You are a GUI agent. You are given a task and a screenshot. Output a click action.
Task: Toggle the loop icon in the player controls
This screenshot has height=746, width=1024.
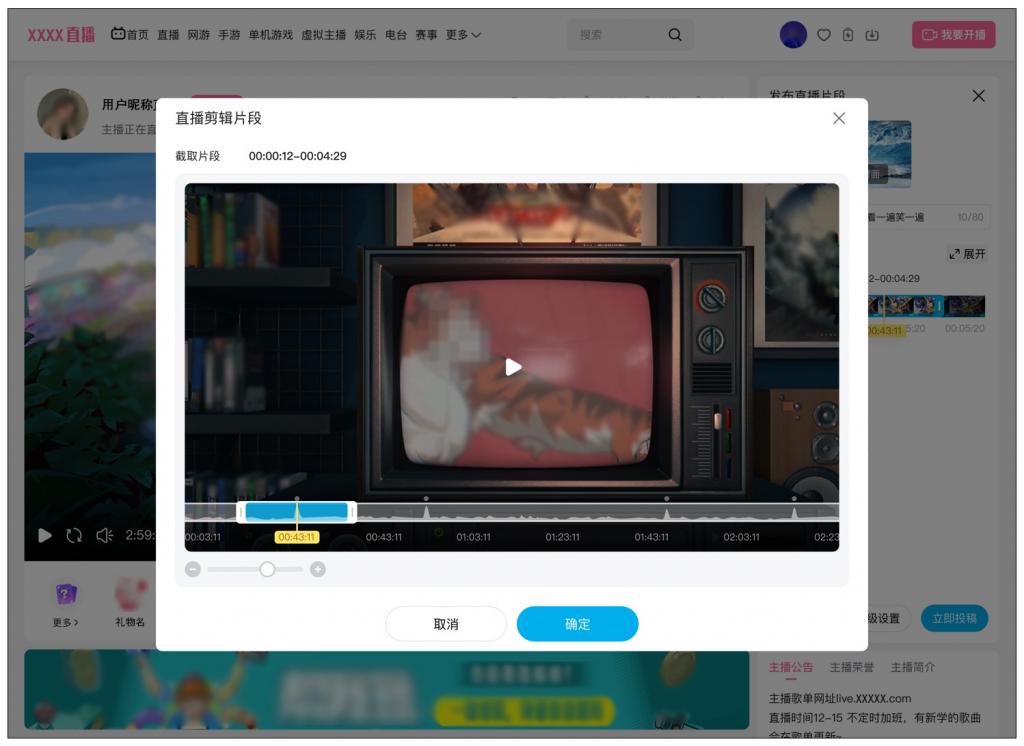[x=73, y=535]
